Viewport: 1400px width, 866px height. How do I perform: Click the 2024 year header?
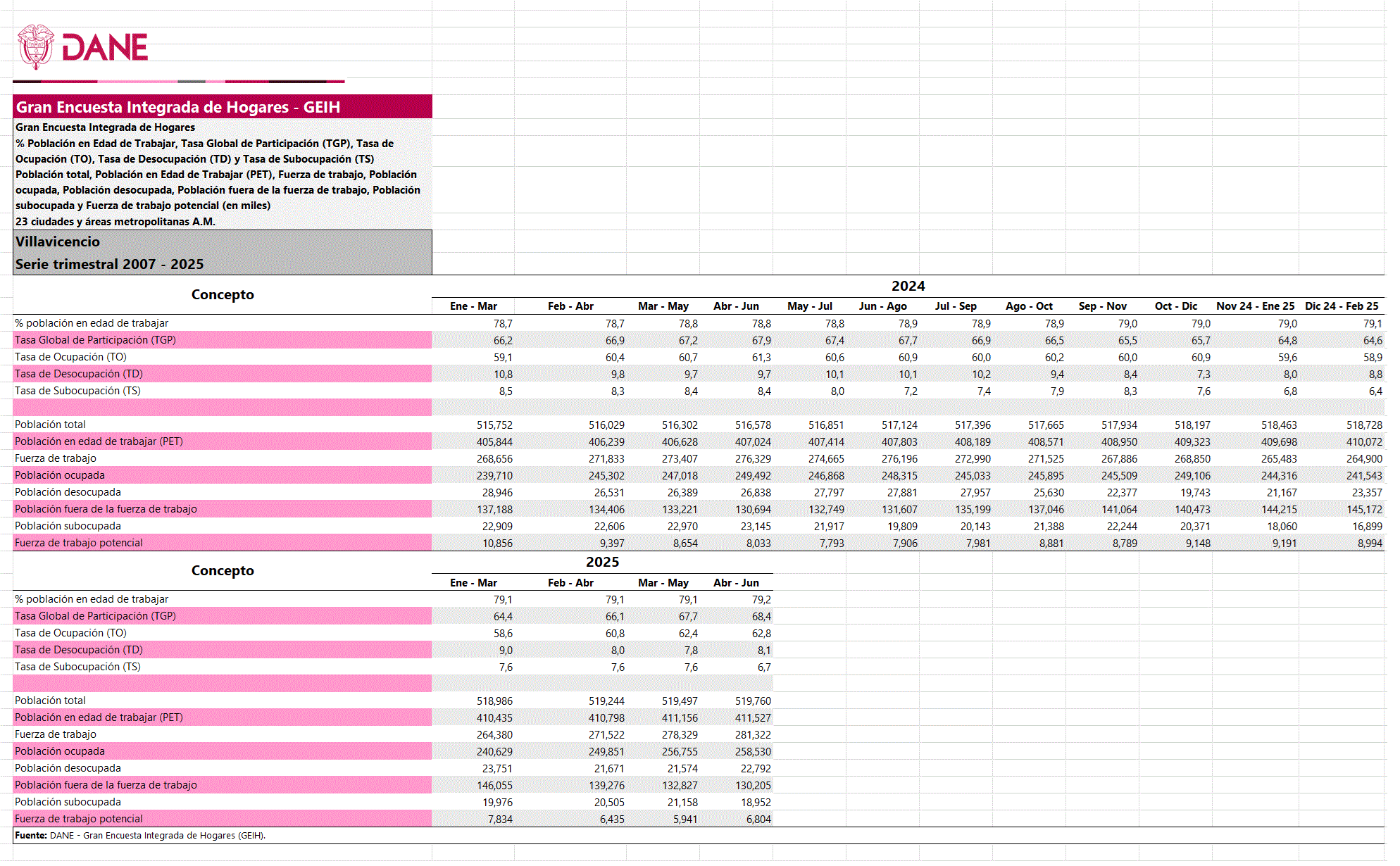coord(908,286)
